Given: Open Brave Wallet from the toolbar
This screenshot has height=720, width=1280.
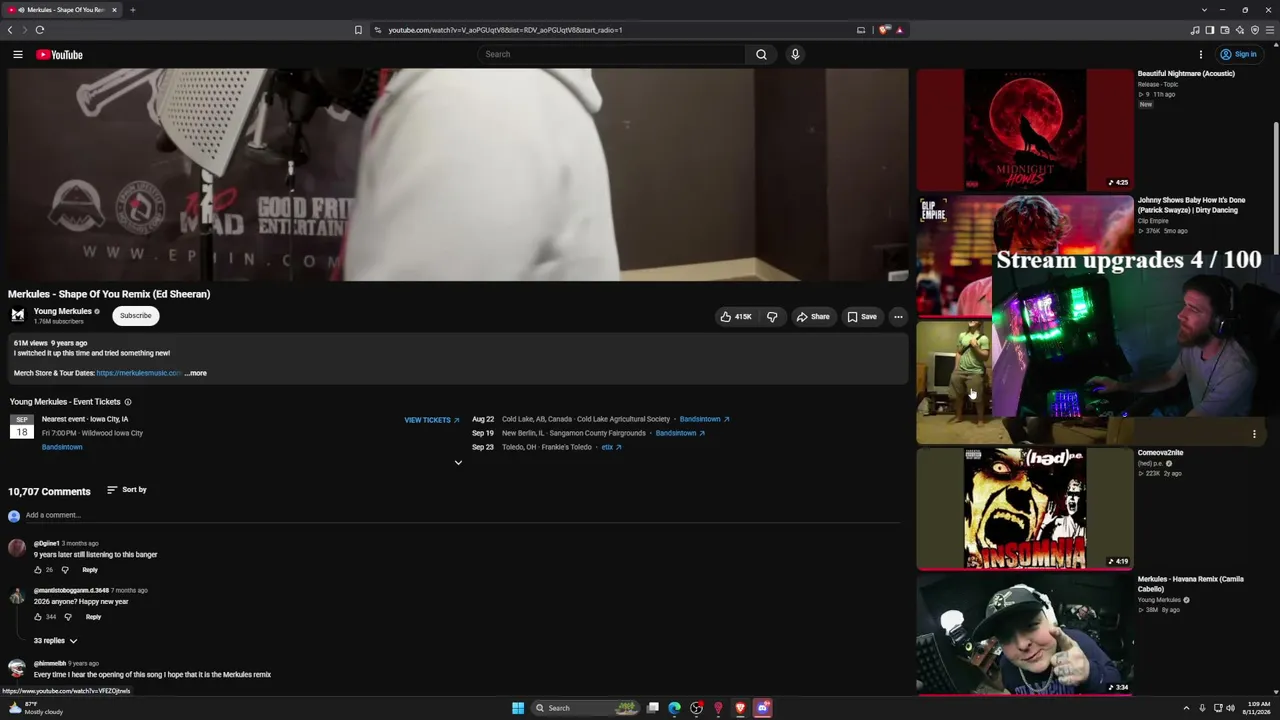Looking at the screenshot, I should click(x=1224, y=30).
